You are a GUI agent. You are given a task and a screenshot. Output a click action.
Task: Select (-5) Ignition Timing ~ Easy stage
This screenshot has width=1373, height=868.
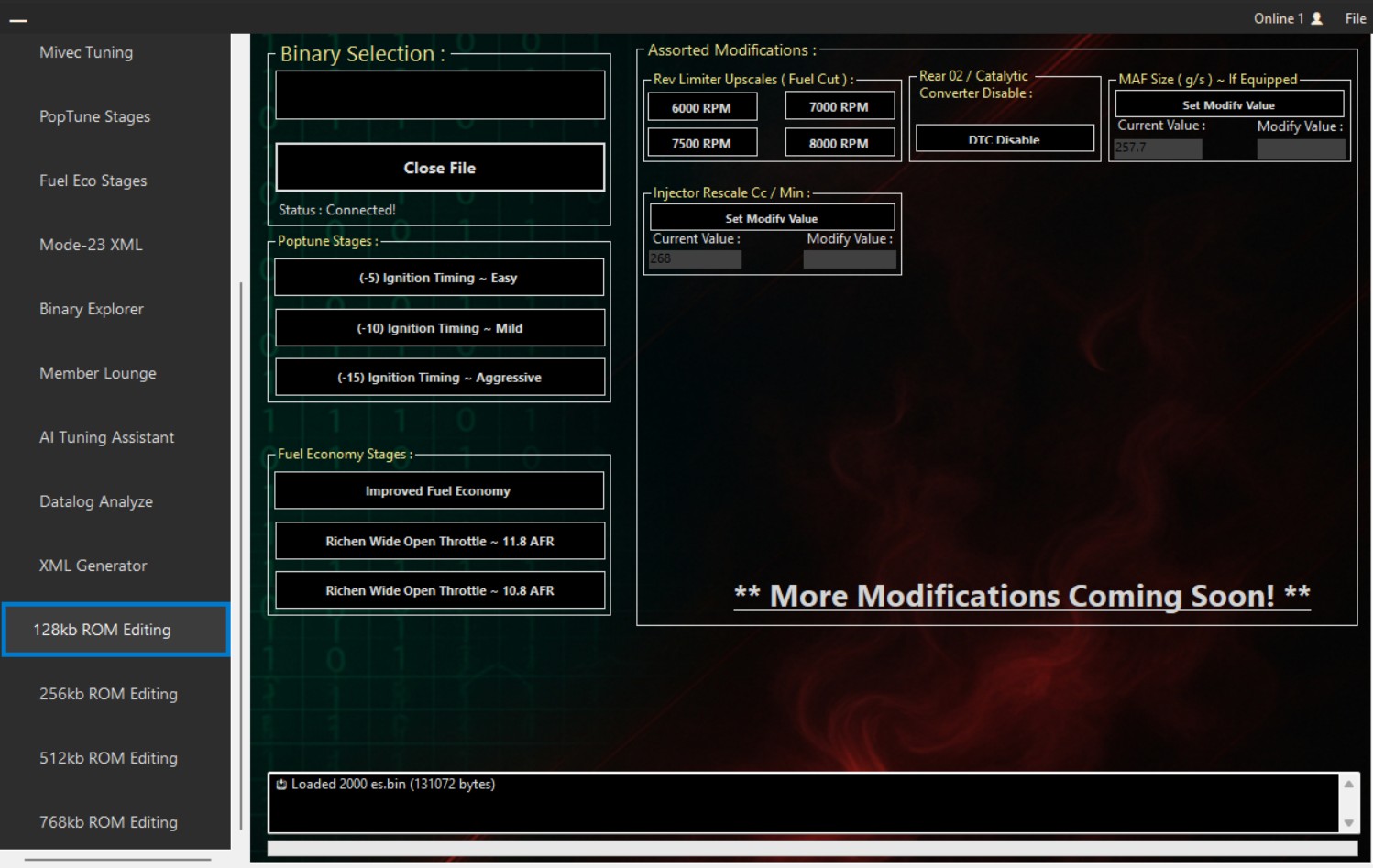(438, 277)
